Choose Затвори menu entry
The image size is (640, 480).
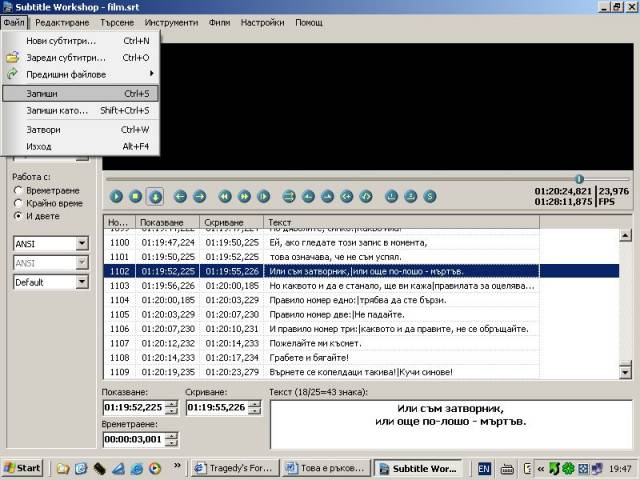pyautogui.click(x=80, y=130)
